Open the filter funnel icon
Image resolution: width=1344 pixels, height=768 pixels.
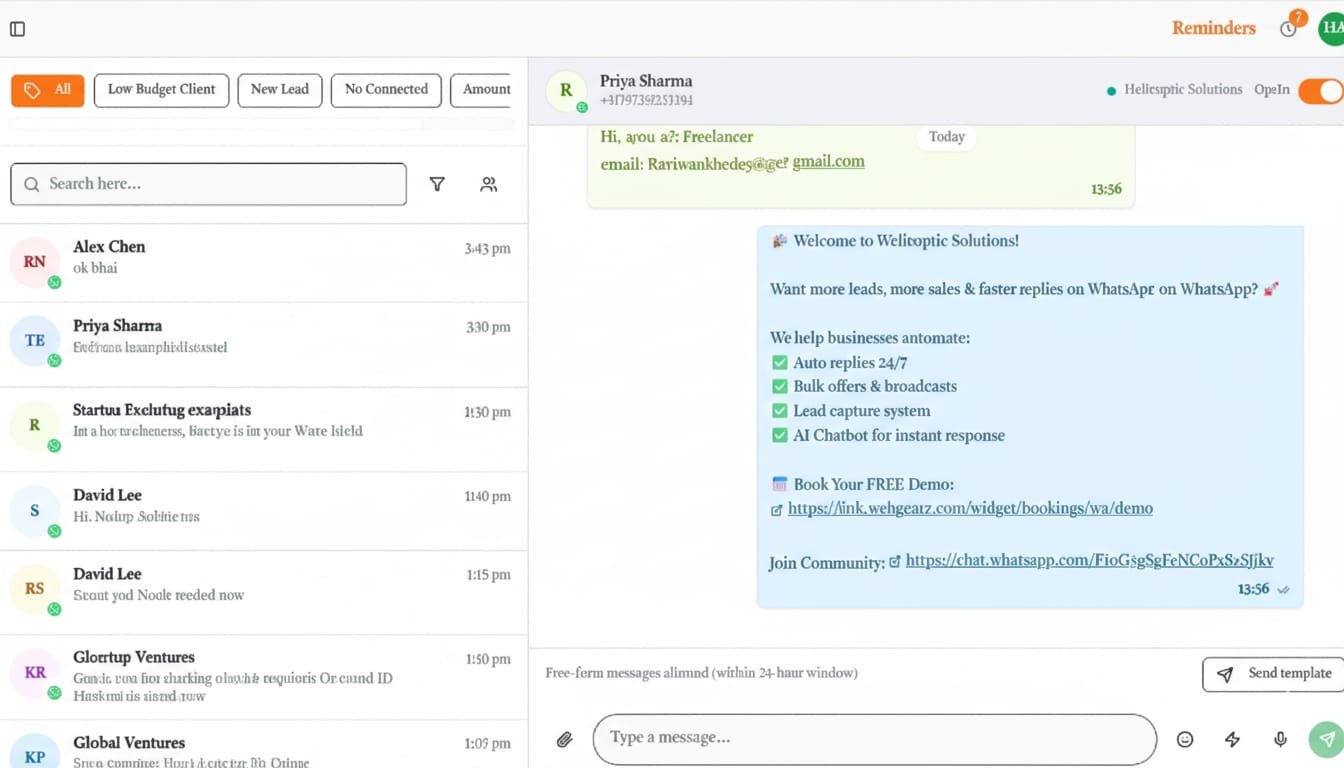click(437, 184)
